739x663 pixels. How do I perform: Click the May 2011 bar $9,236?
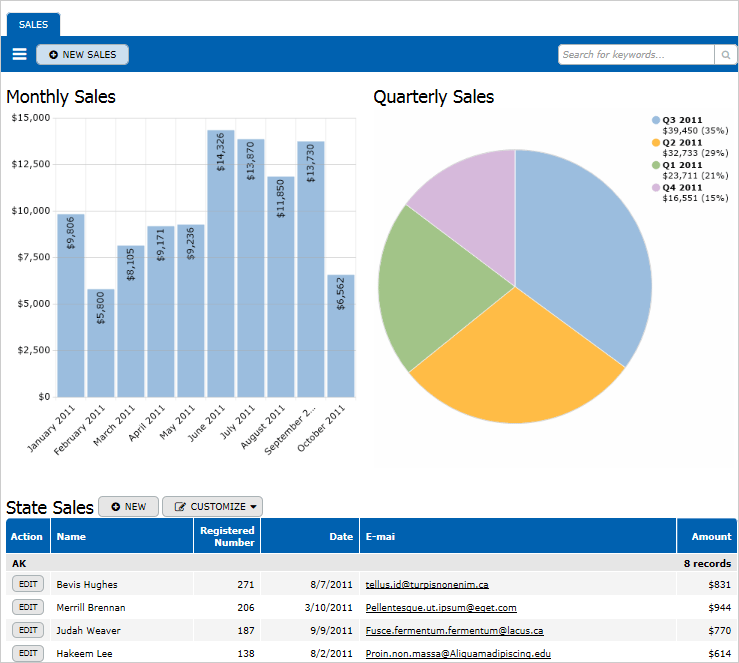[x=191, y=311]
